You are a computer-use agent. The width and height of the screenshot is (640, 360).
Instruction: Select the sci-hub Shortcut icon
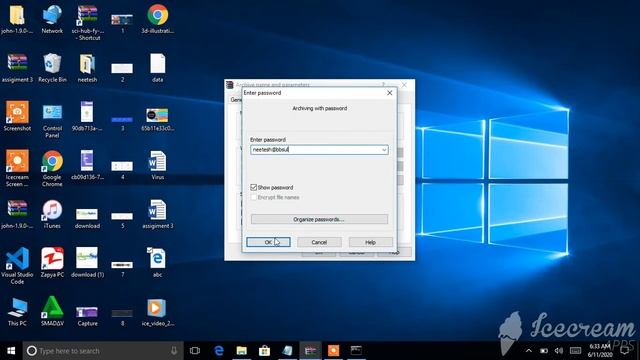coord(87,22)
